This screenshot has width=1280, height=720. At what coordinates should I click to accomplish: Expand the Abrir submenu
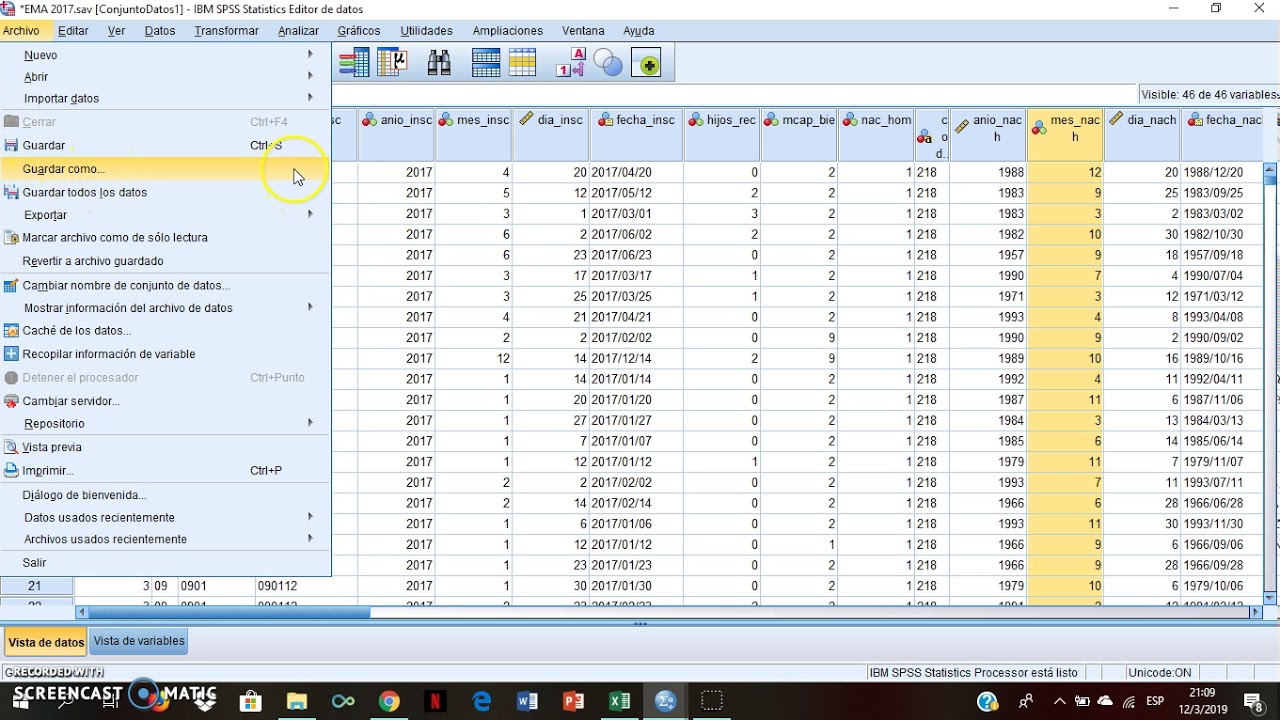coord(166,77)
